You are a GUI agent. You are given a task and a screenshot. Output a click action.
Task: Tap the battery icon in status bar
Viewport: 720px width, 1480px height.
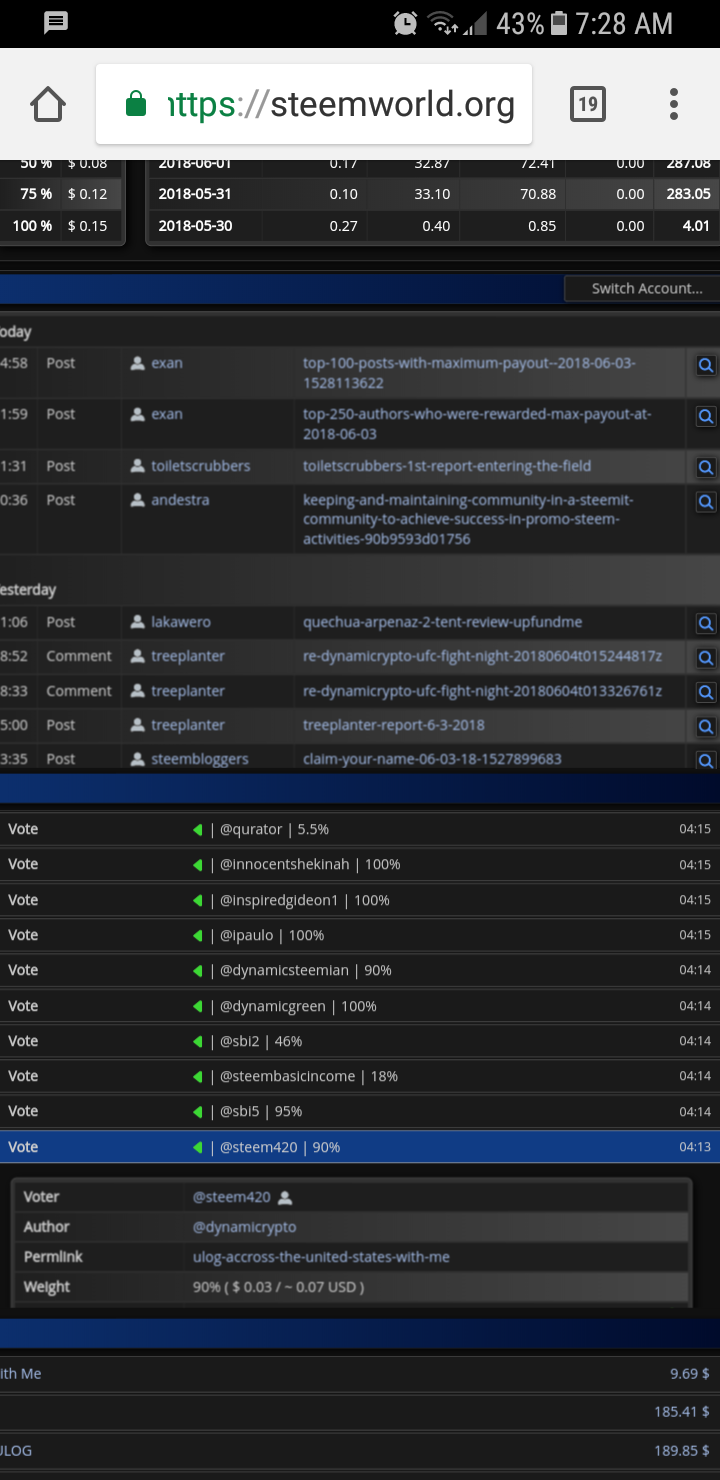(559, 23)
